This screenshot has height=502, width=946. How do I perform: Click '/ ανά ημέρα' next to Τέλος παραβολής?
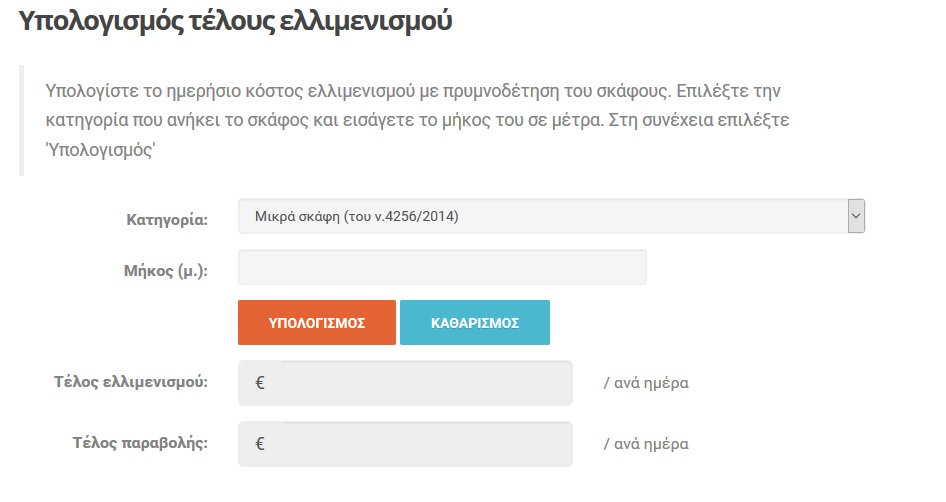pos(646,444)
